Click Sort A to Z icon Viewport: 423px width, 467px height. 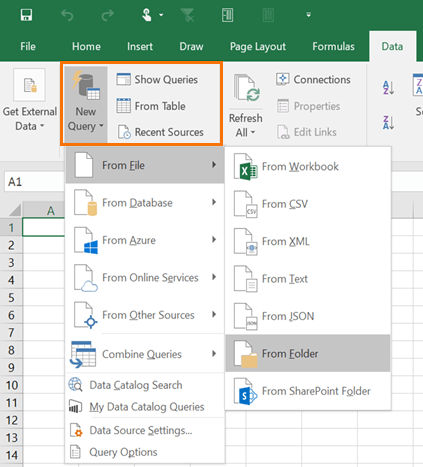388,88
